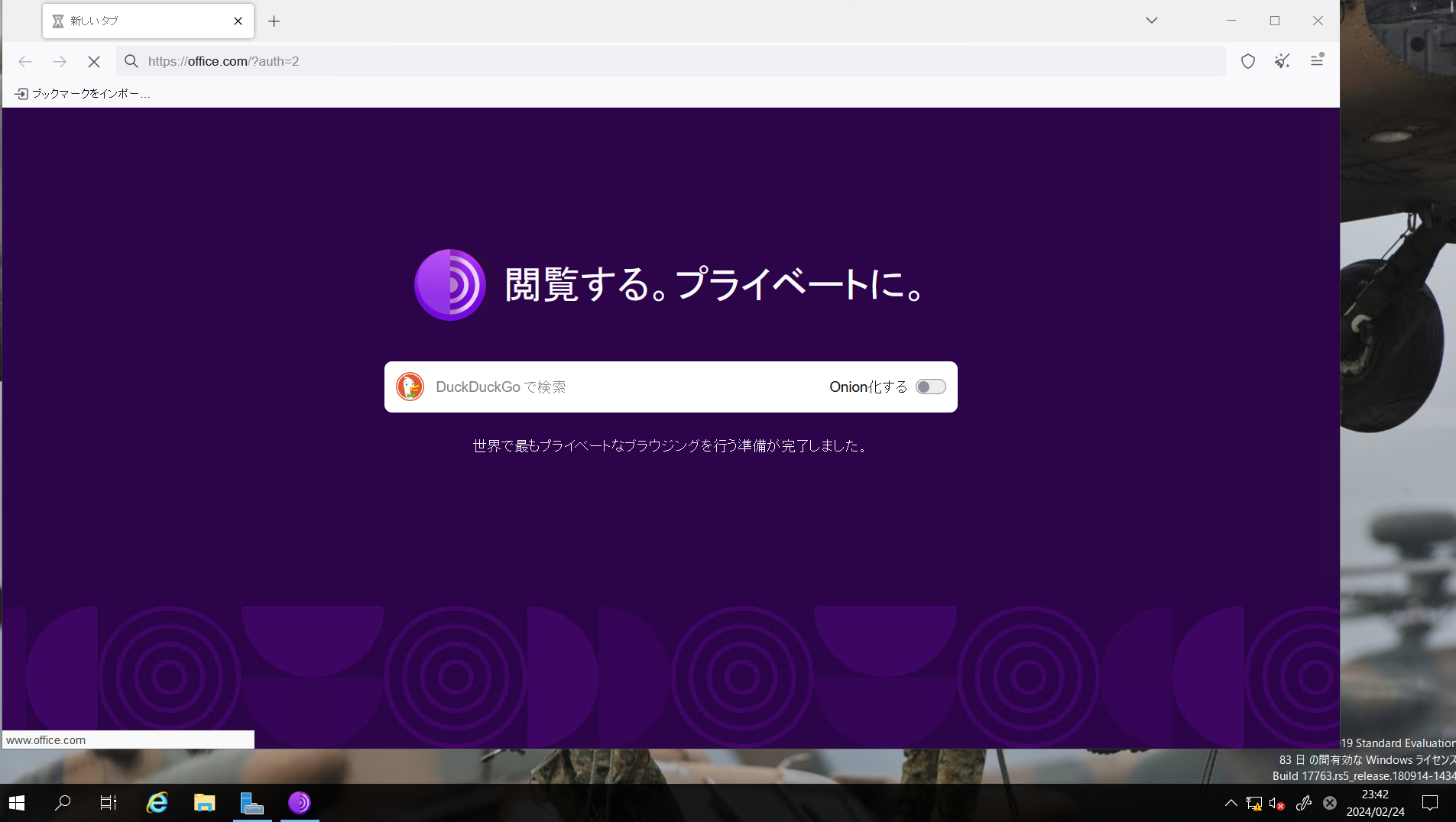Viewport: 1456px width, 822px height.
Task: Start a New Identity with the broom icon
Action: (x=1283, y=61)
